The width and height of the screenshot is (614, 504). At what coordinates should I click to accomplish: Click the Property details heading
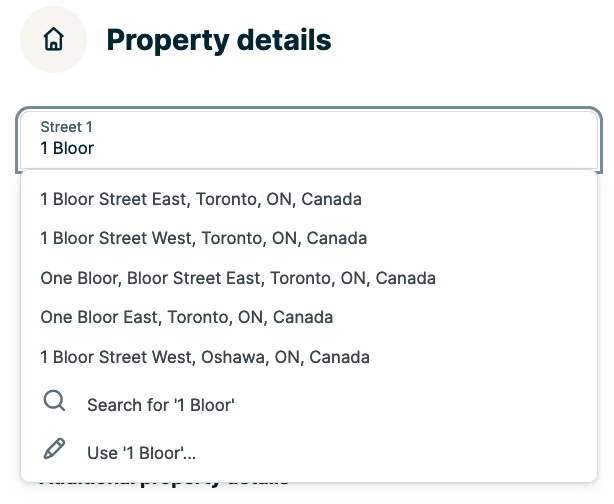(x=218, y=40)
